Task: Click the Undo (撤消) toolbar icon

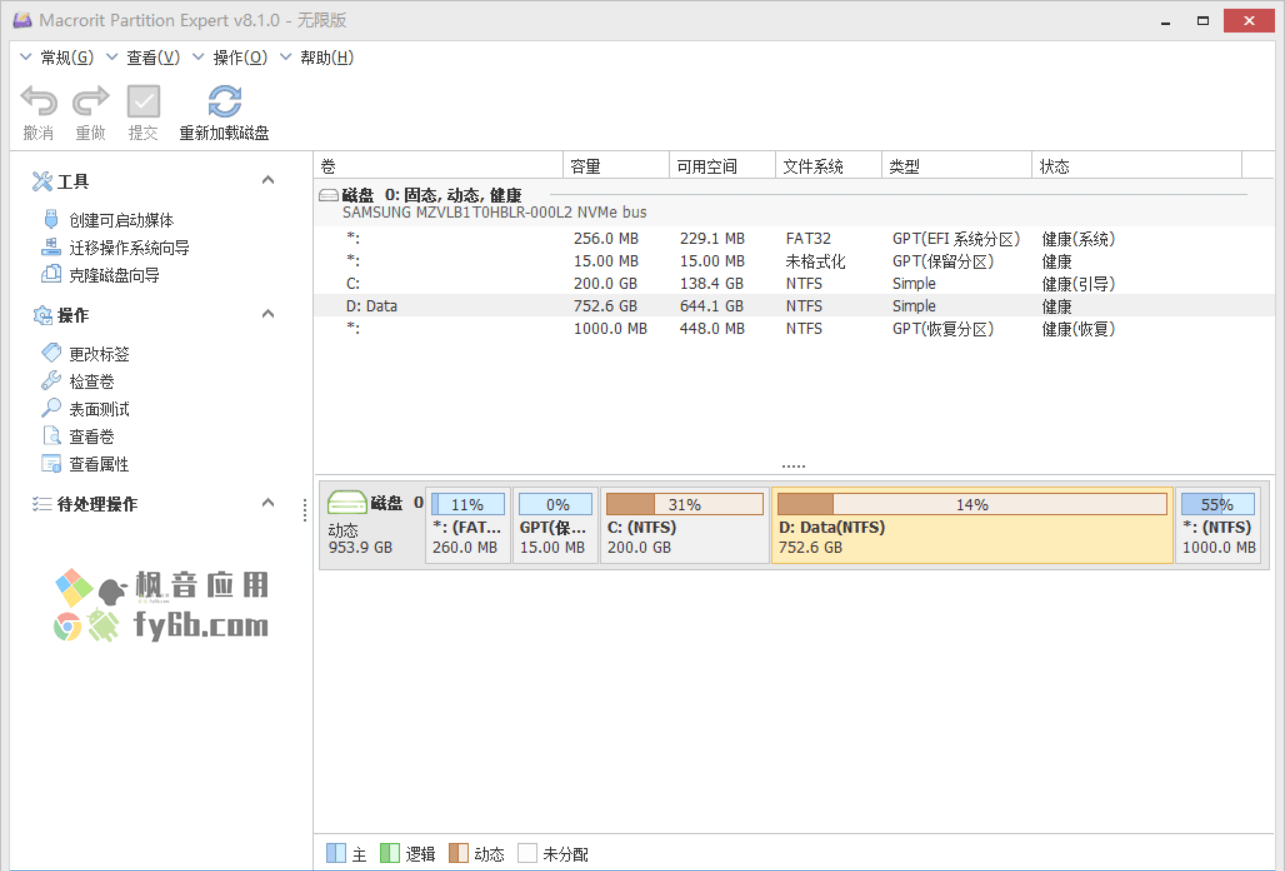Action: coord(39,101)
